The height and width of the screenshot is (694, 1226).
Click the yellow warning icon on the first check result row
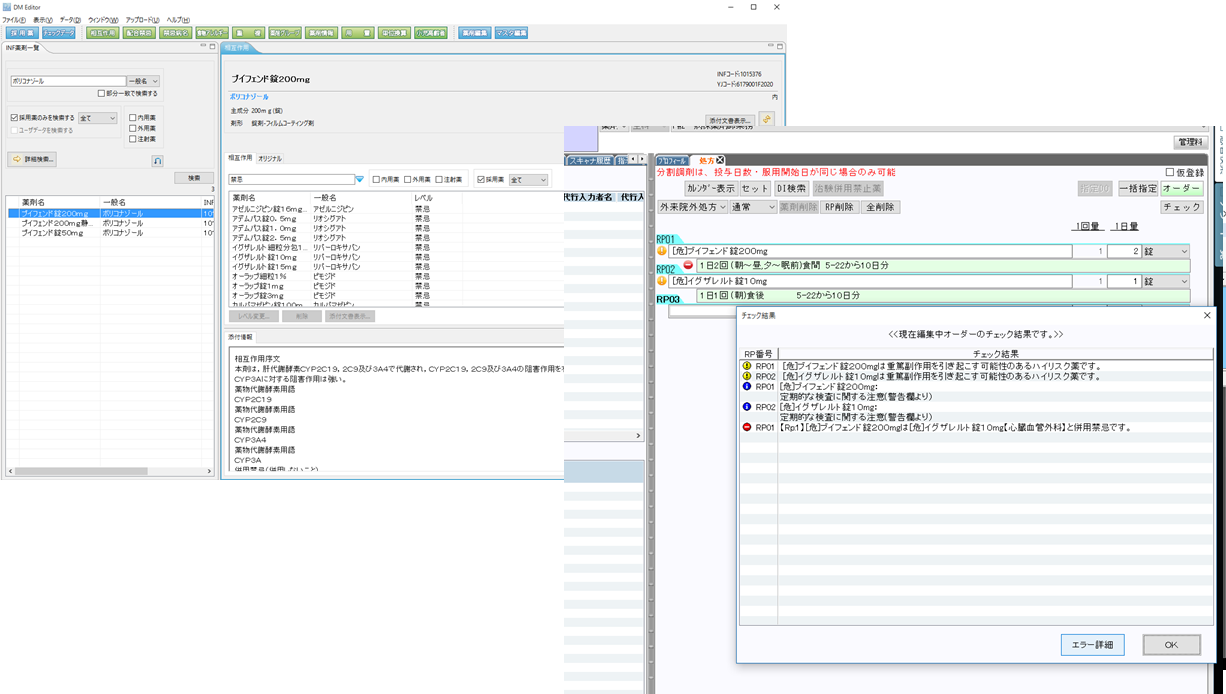(x=747, y=366)
